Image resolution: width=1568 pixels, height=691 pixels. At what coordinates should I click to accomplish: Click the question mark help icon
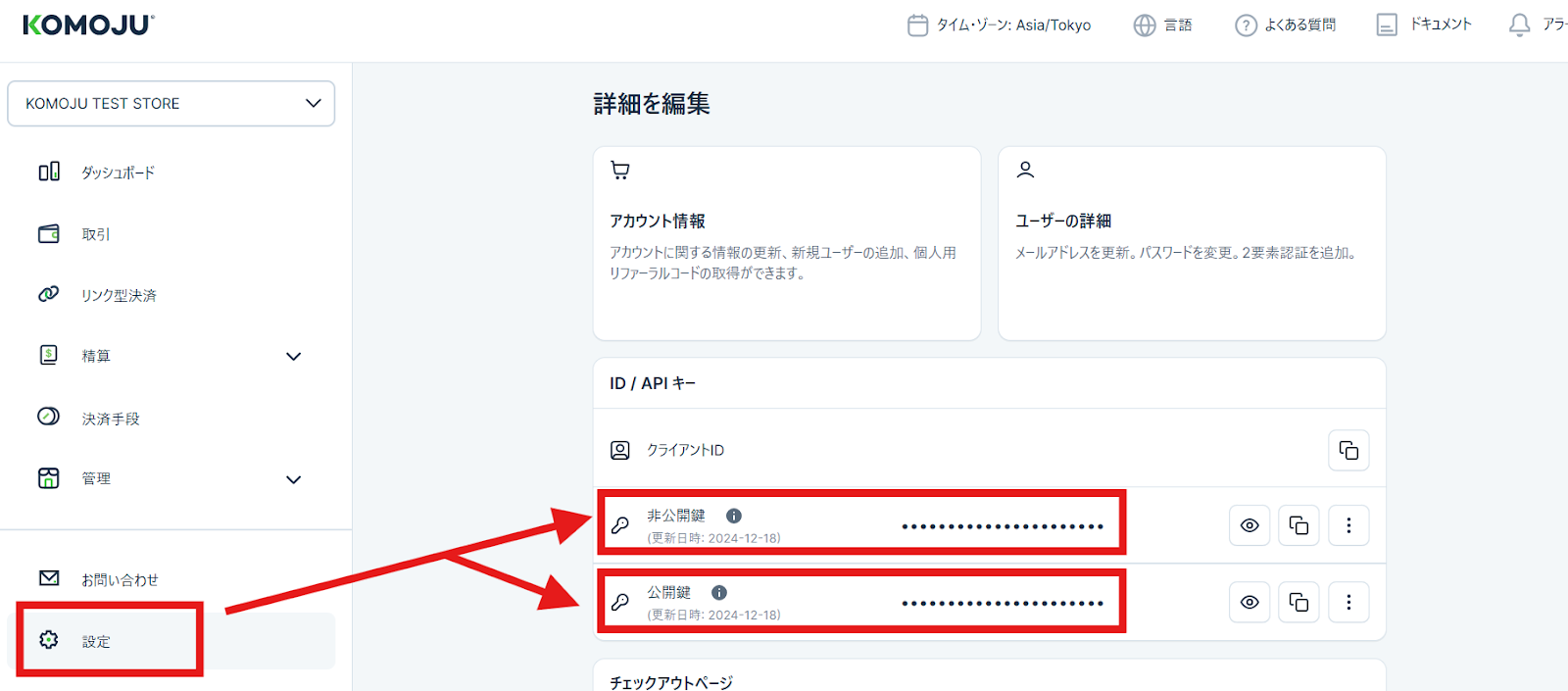(1246, 25)
